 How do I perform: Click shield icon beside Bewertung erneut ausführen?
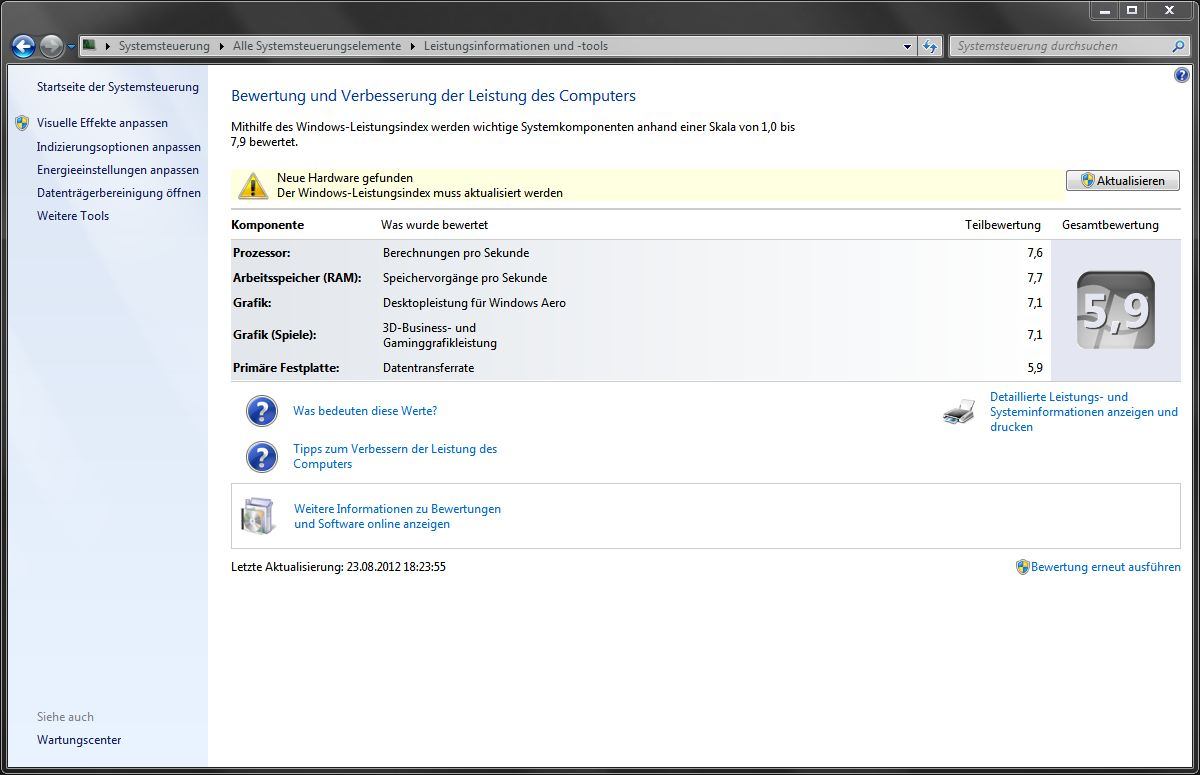(x=1022, y=567)
